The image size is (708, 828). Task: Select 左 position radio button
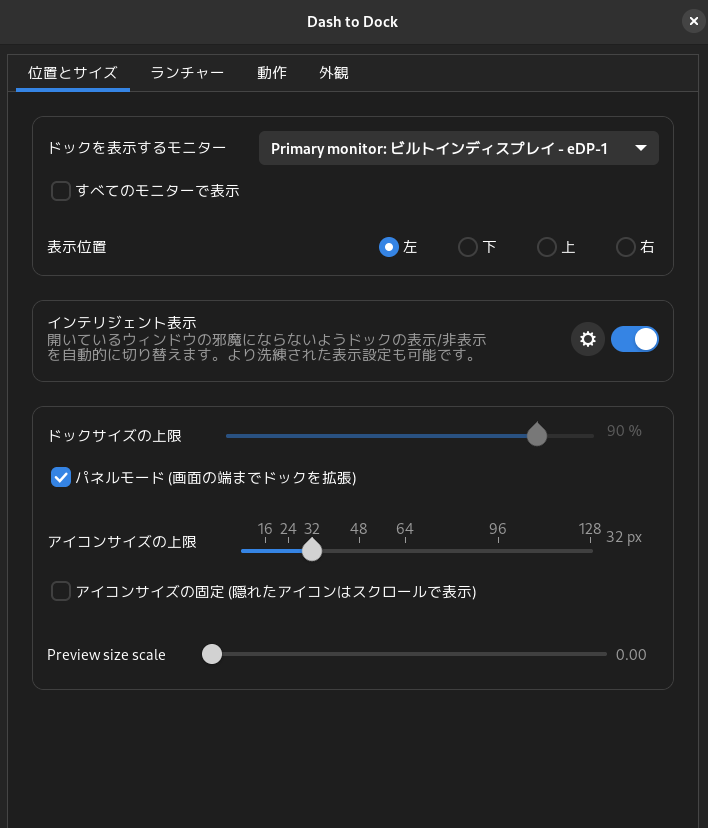tap(389, 247)
